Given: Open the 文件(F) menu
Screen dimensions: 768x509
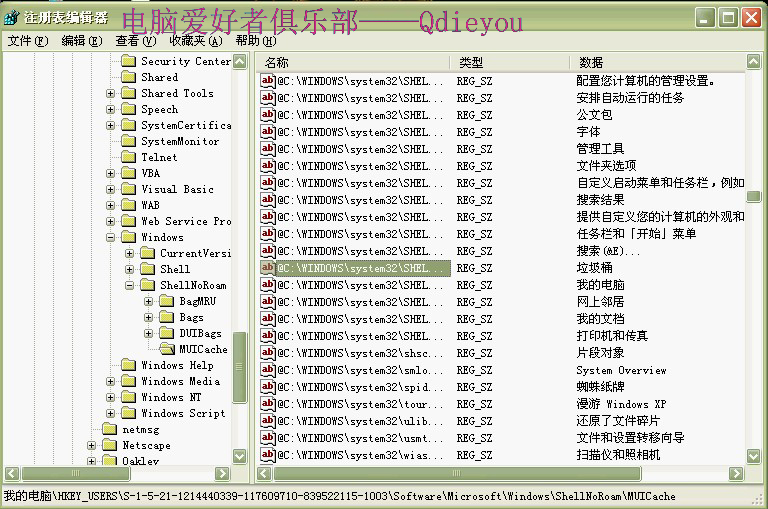Looking at the screenshot, I should [27, 41].
